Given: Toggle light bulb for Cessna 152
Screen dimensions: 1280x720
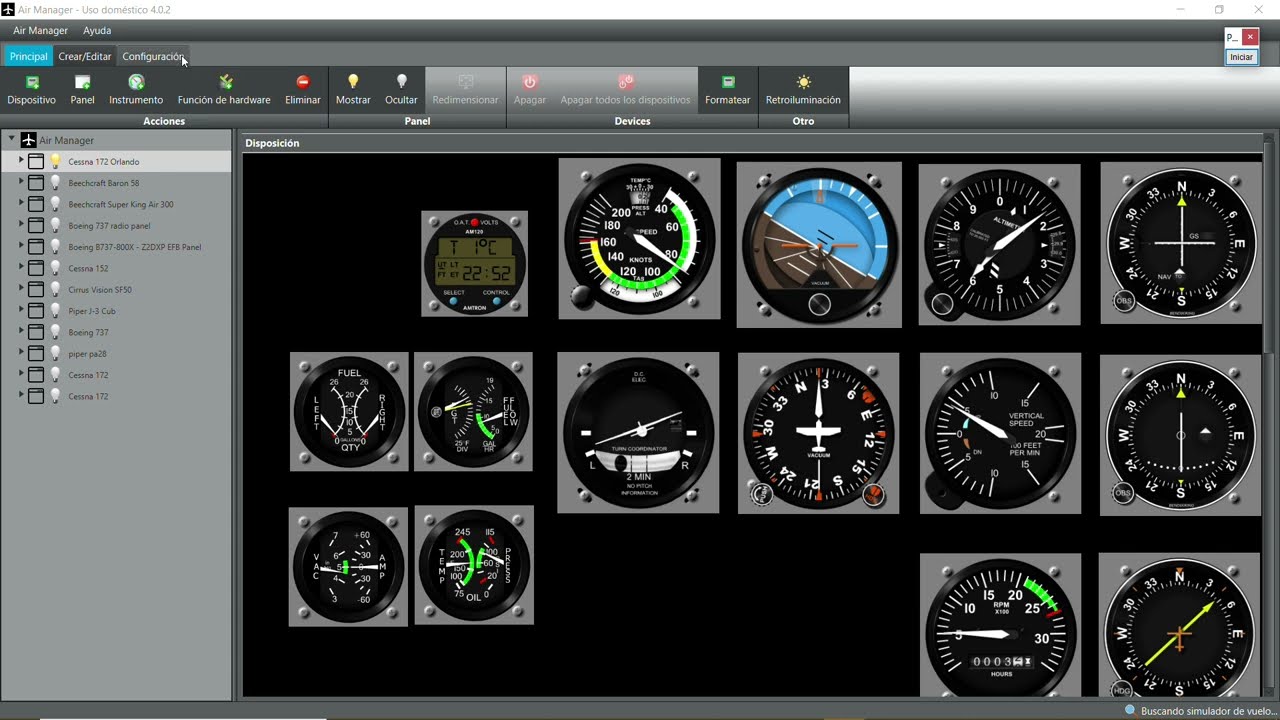Looking at the screenshot, I should [x=56, y=268].
